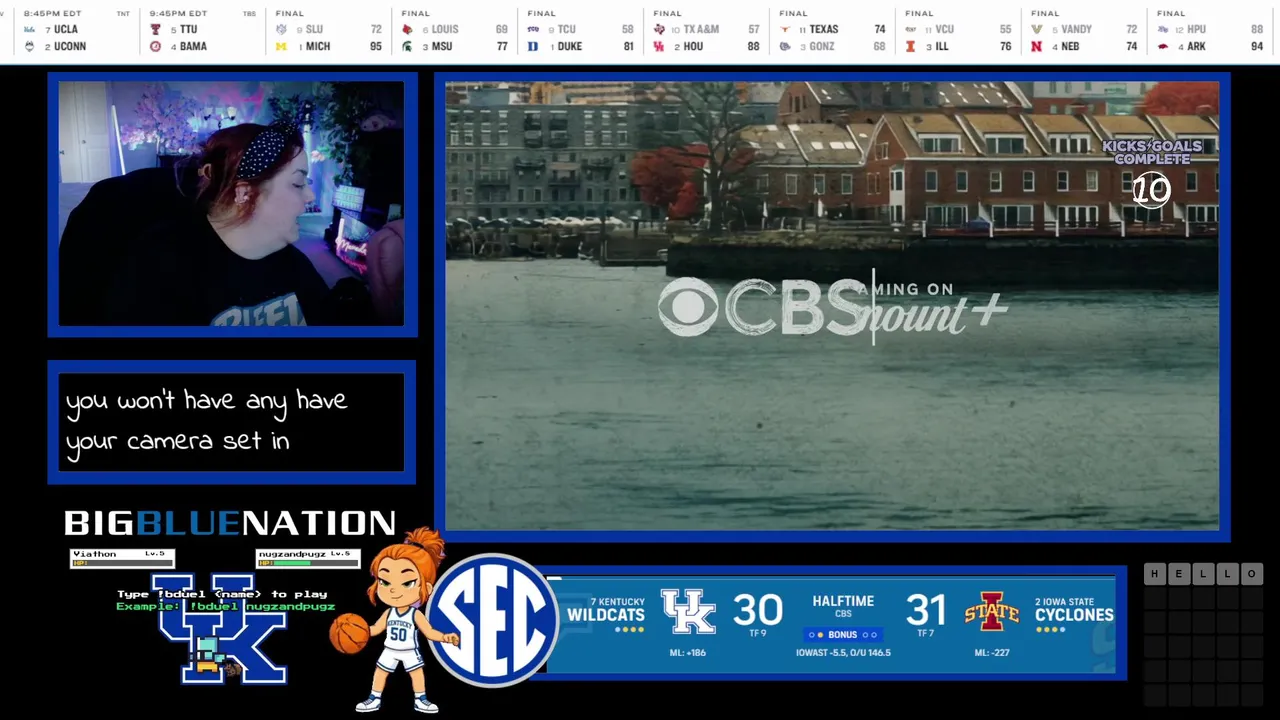Click the live caption text box
The height and width of the screenshot is (720, 1280).
[231, 422]
